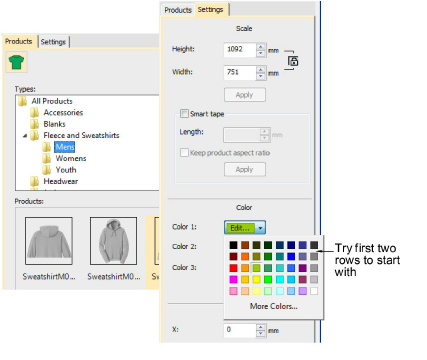Switch to Products tab in right panel
Viewport: 427px width, 360px height.
[x=178, y=10]
